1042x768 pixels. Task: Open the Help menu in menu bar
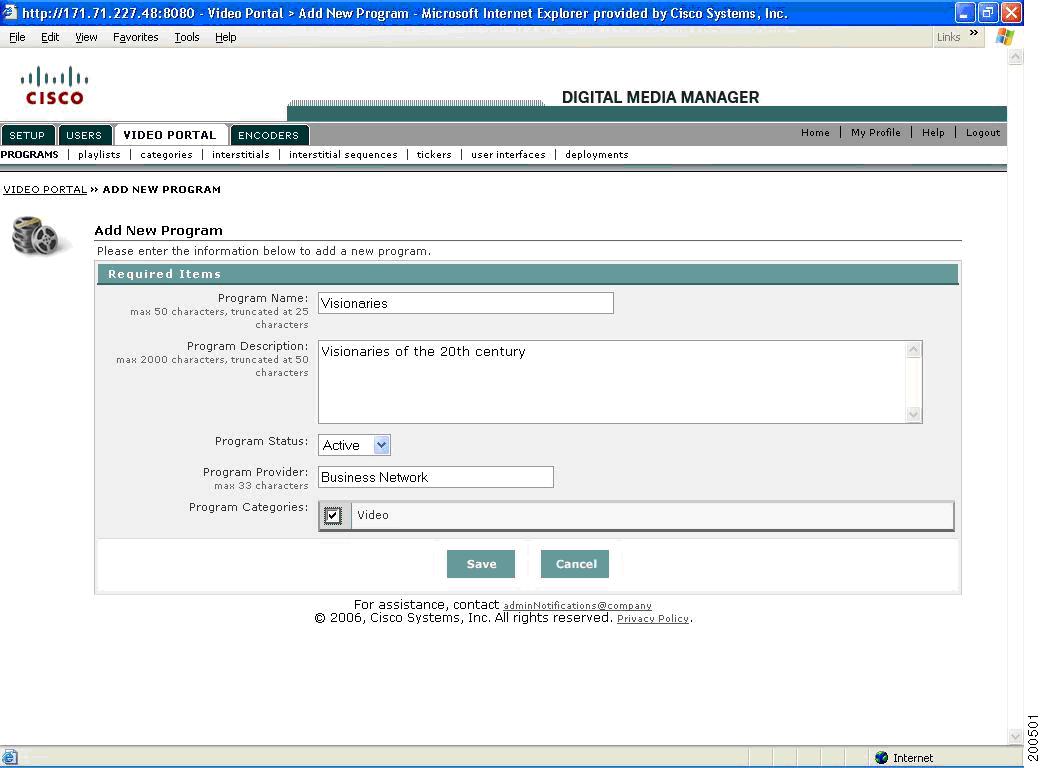[x=225, y=37]
